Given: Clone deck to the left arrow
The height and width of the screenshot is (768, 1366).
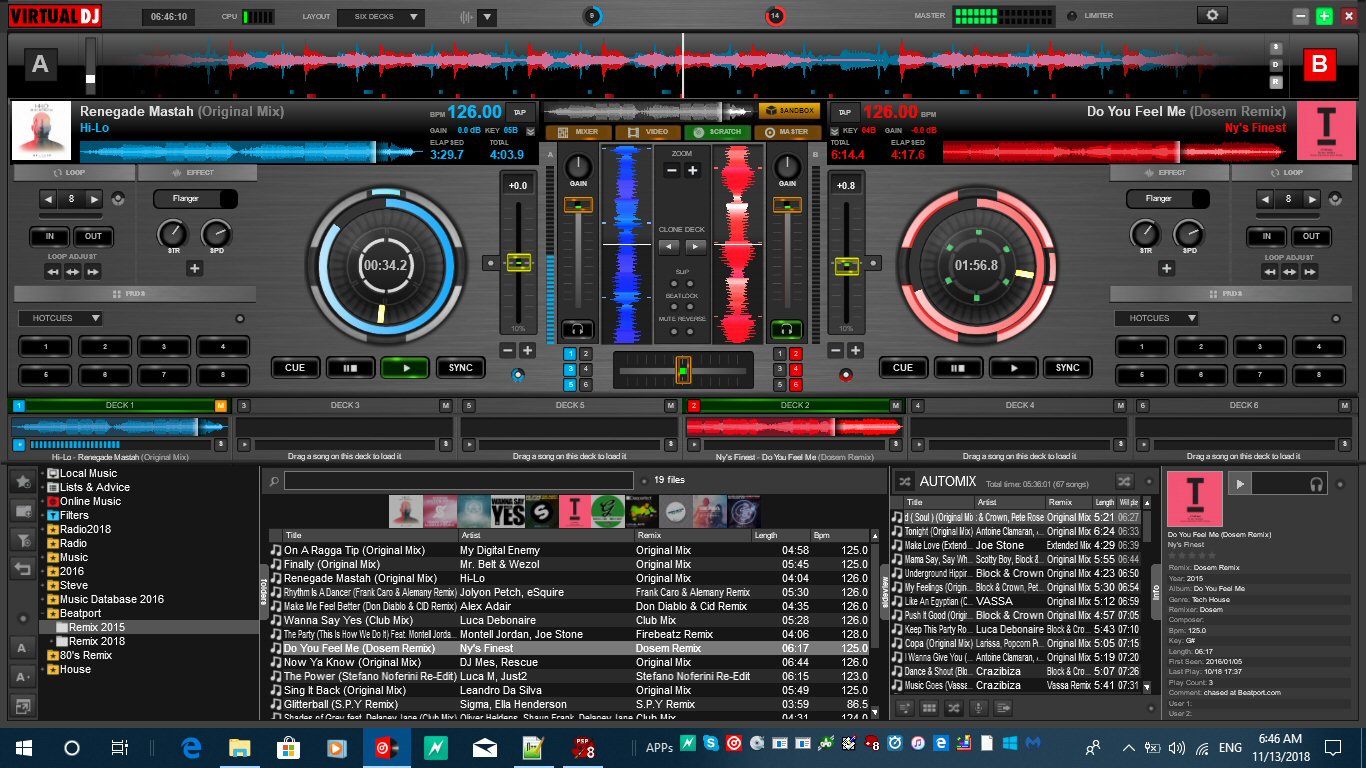Looking at the screenshot, I should tap(670, 246).
